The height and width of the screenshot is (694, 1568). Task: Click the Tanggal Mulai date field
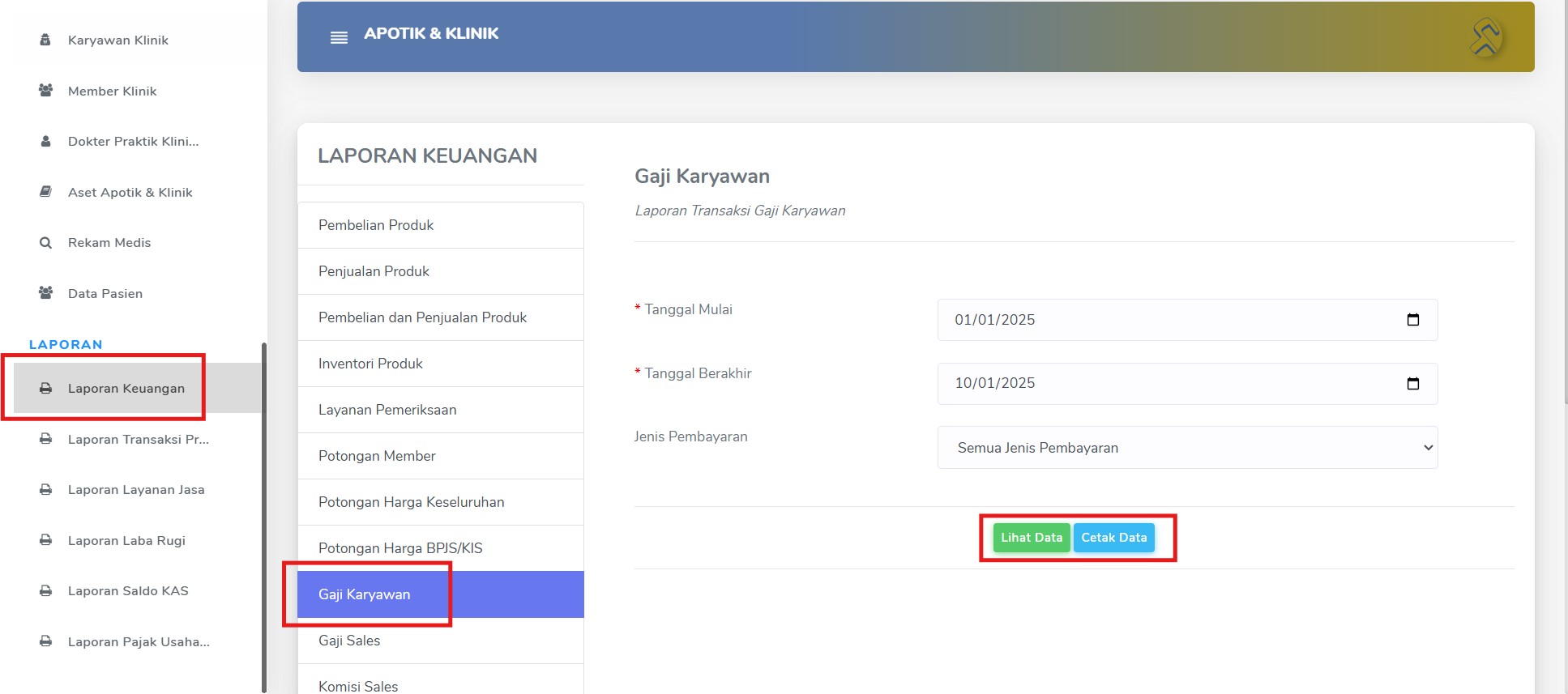(1188, 320)
